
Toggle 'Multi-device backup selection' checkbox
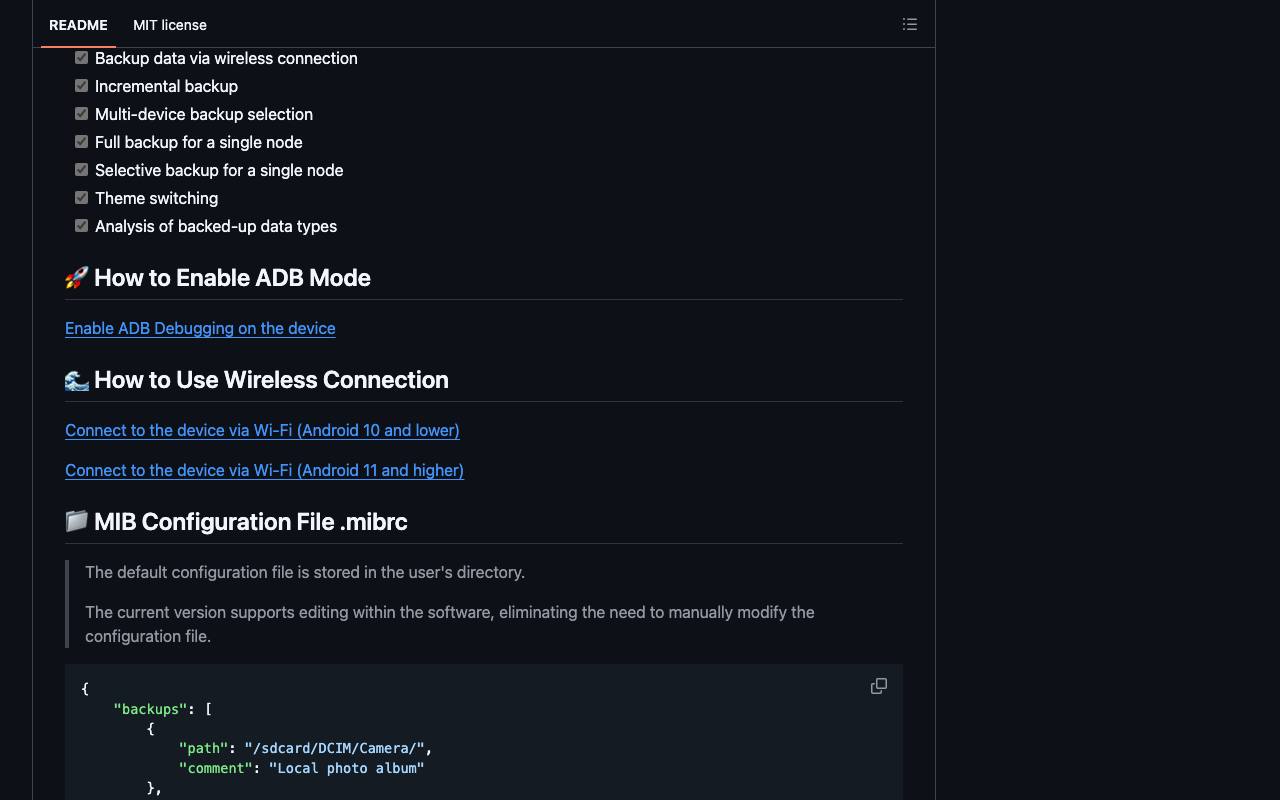[x=82, y=114]
